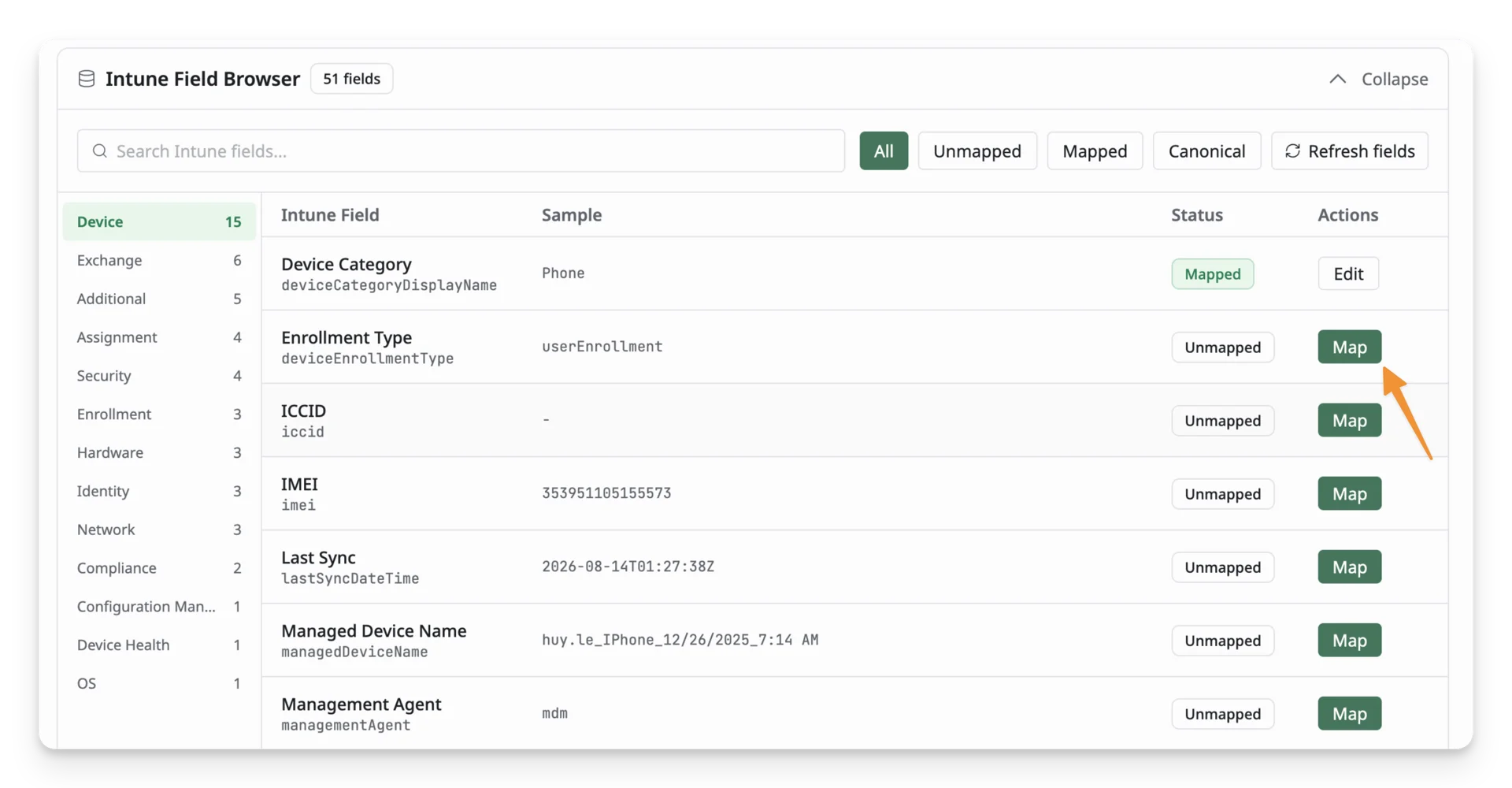
Task: Click sample value 353951105155573
Action: click(x=606, y=493)
